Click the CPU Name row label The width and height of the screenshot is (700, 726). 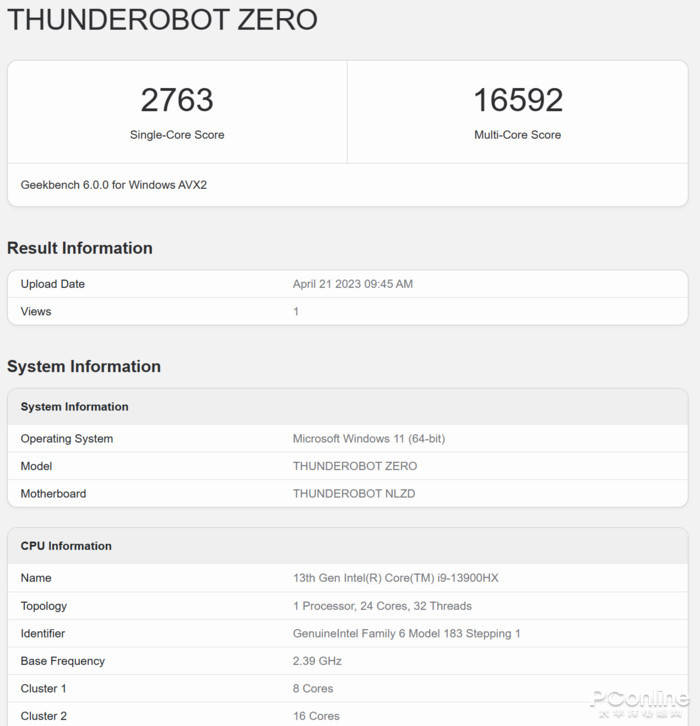36,578
